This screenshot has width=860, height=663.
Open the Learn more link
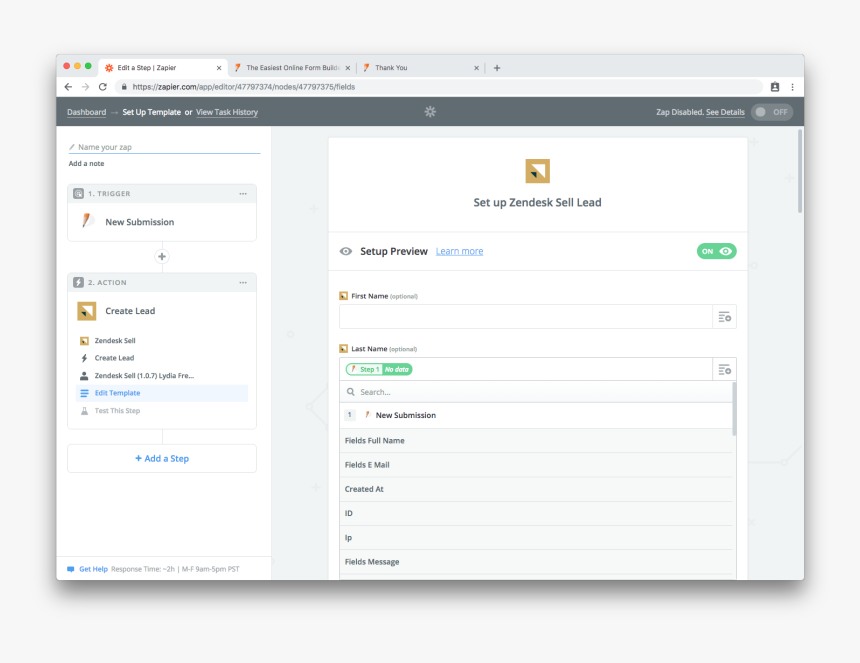coord(460,251)
